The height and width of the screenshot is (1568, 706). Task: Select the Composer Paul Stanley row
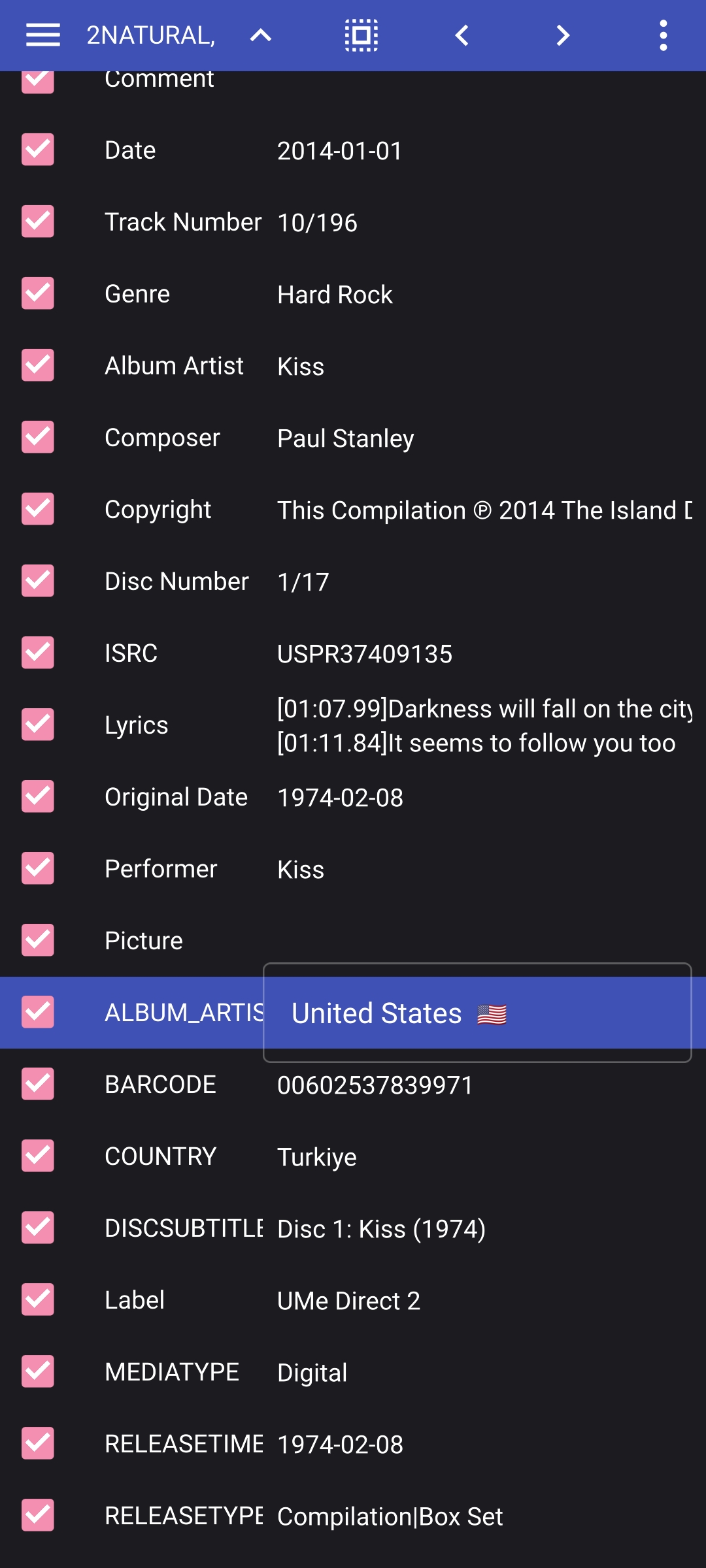(x=353, y=438)
